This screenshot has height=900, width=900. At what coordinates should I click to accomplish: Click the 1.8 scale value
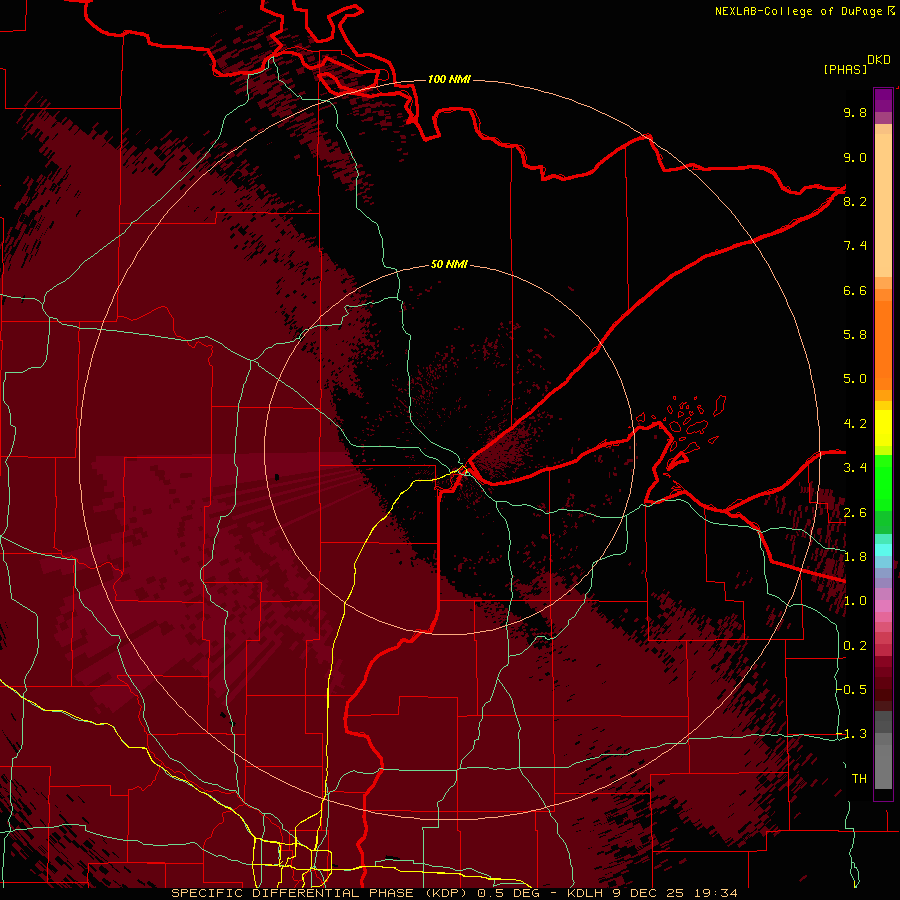click(x=855, y=557)
